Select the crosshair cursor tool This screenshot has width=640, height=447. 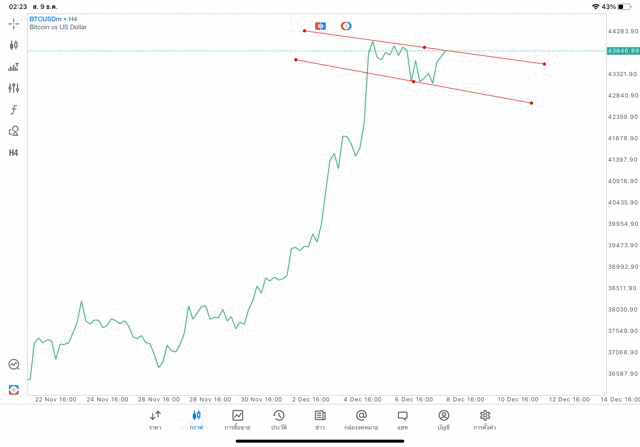tap(14, 23)
